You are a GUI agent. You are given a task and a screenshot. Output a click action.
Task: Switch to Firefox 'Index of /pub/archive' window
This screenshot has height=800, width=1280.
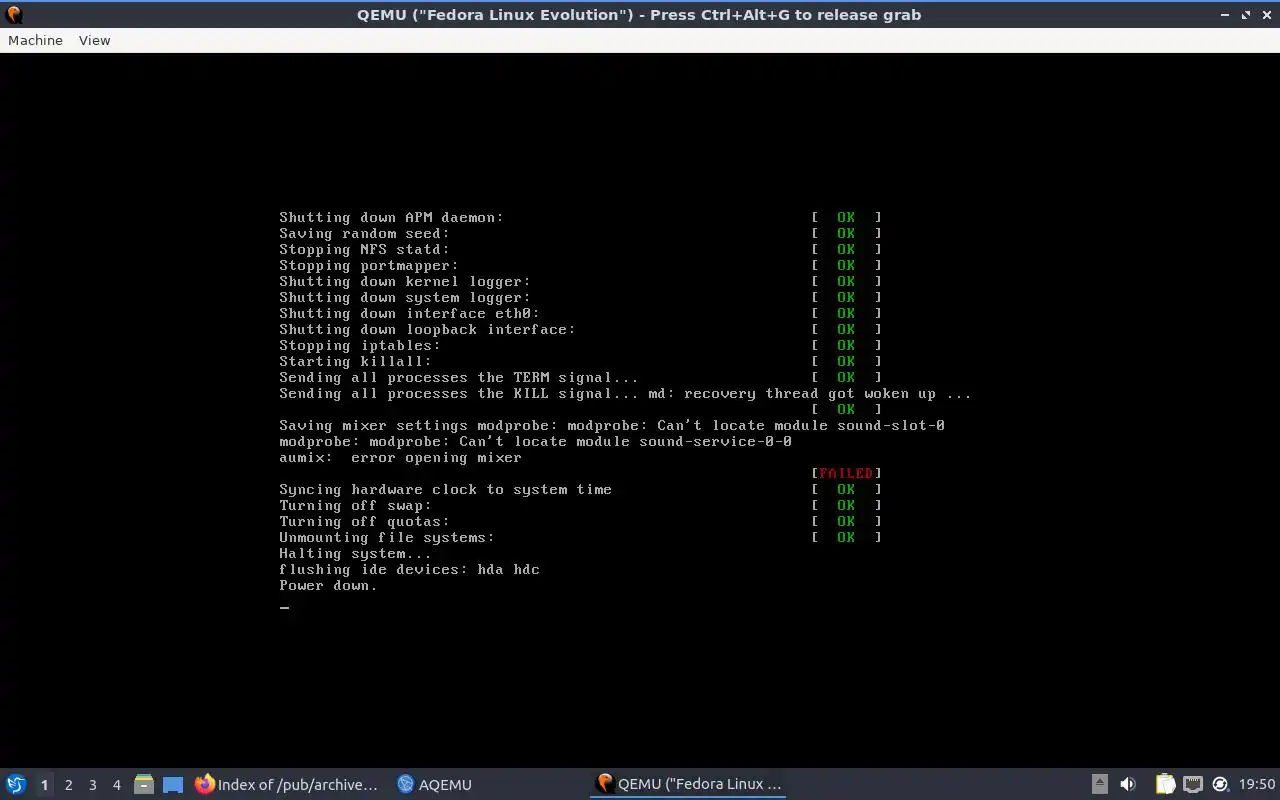288,784
